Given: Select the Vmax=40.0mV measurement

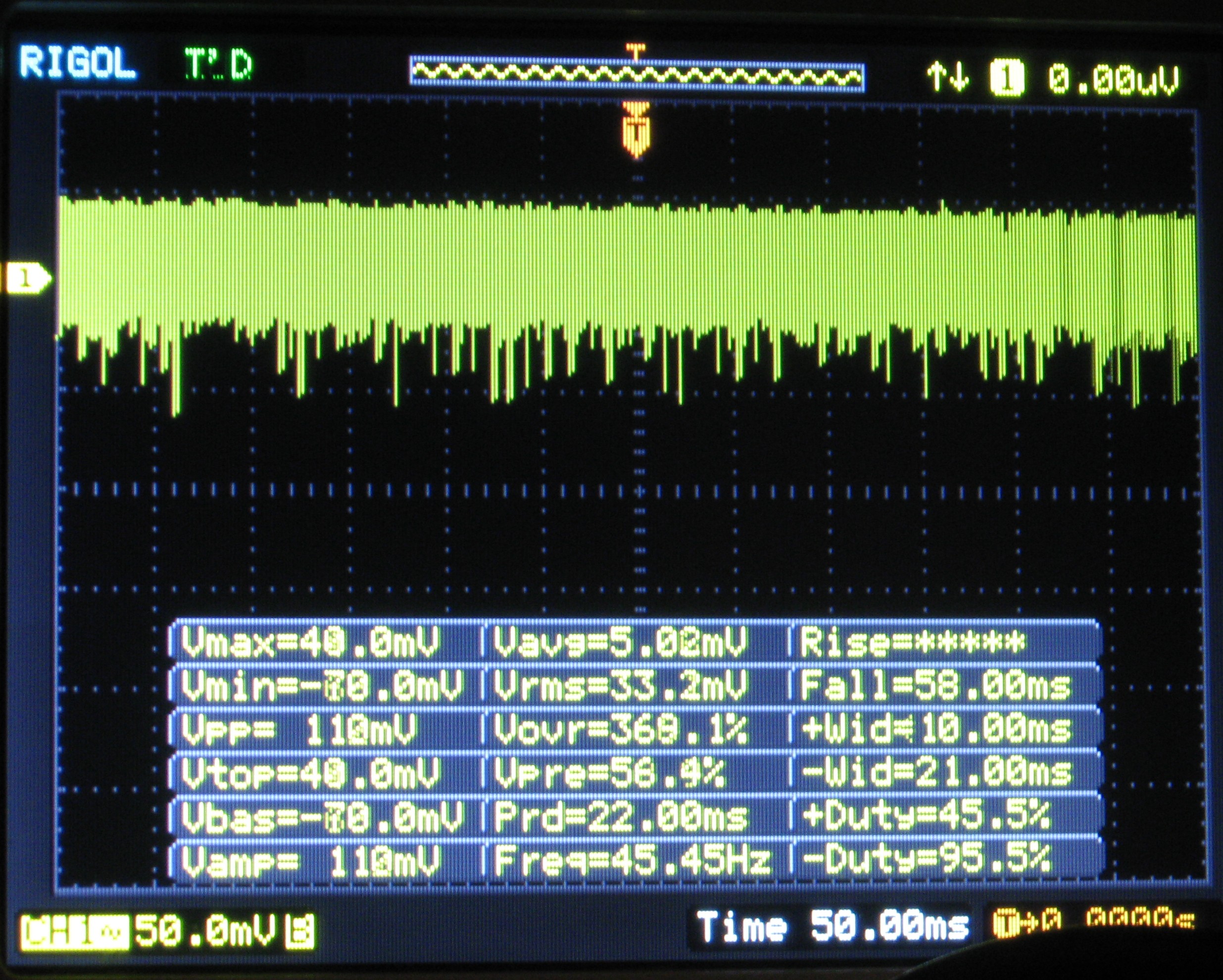Looking at the screenshot, I should pos(310,643).
